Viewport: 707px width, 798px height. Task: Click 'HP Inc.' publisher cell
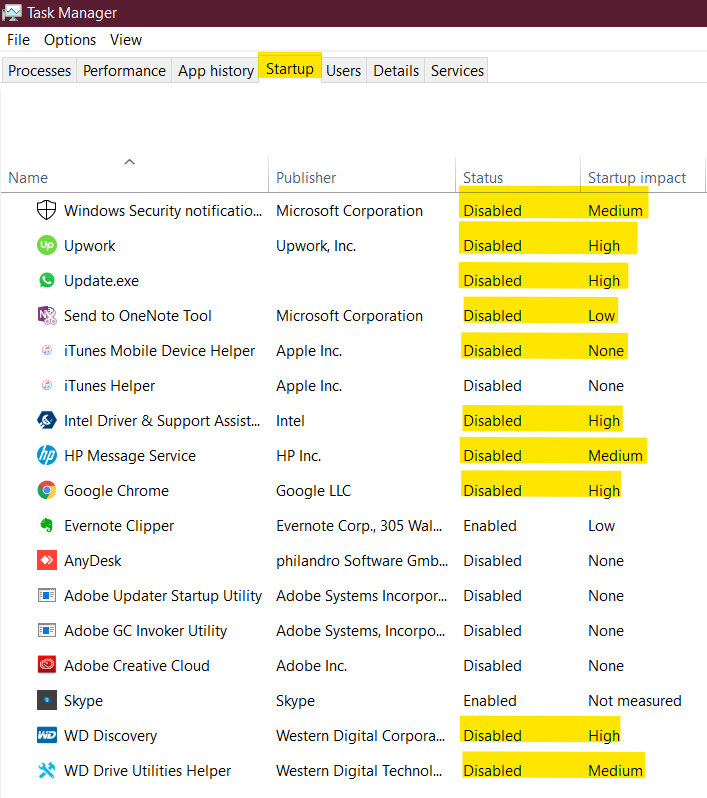[298, 455]
